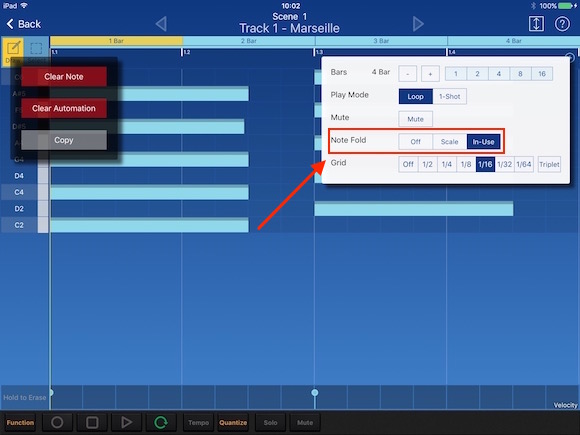Tap the Hold to Erase area
The image size is (580, 435).
pyautogui.click(x=24, y=397)
